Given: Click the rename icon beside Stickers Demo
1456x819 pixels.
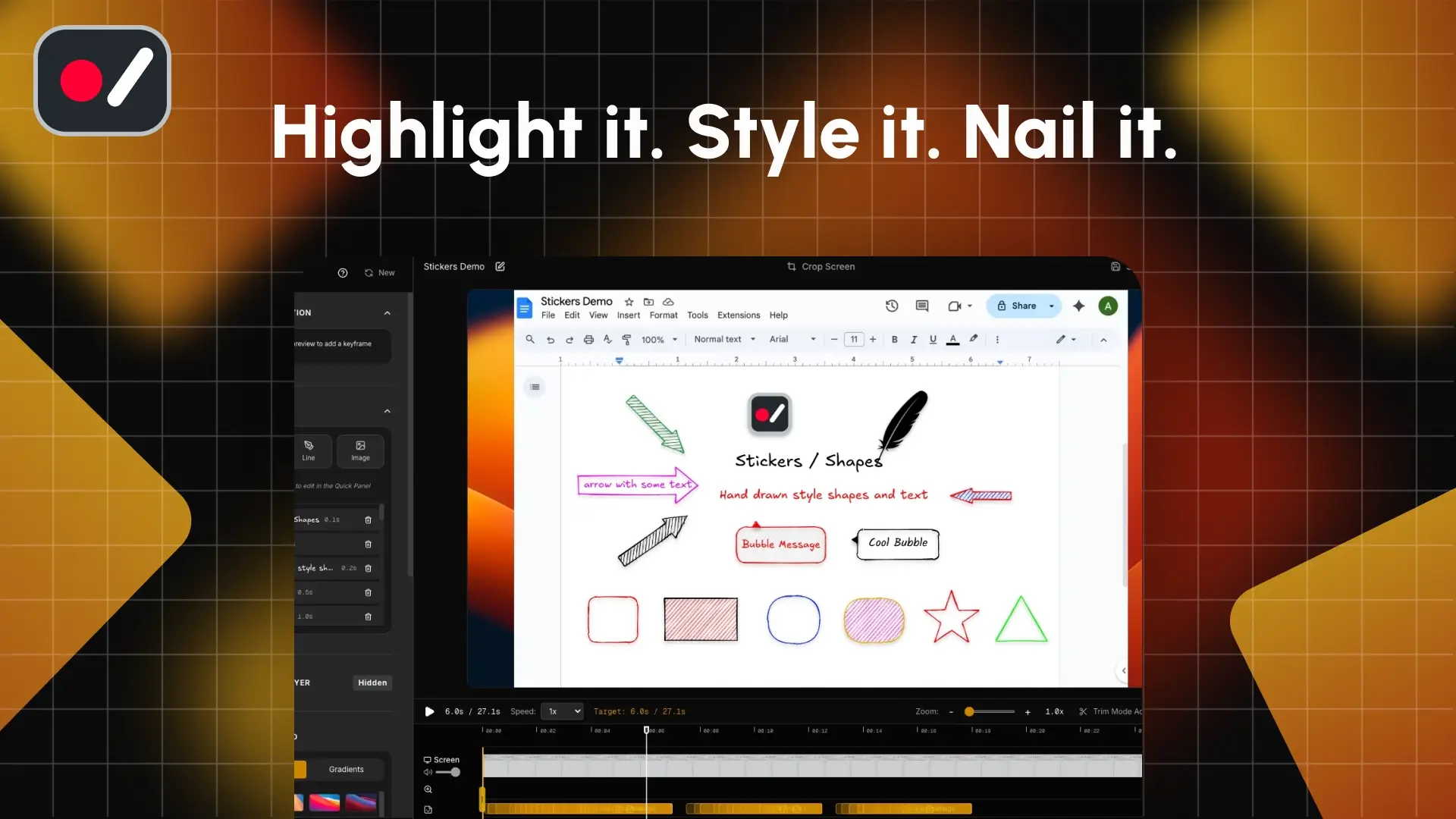Looking at the screenshot, I should click(500, 267).
